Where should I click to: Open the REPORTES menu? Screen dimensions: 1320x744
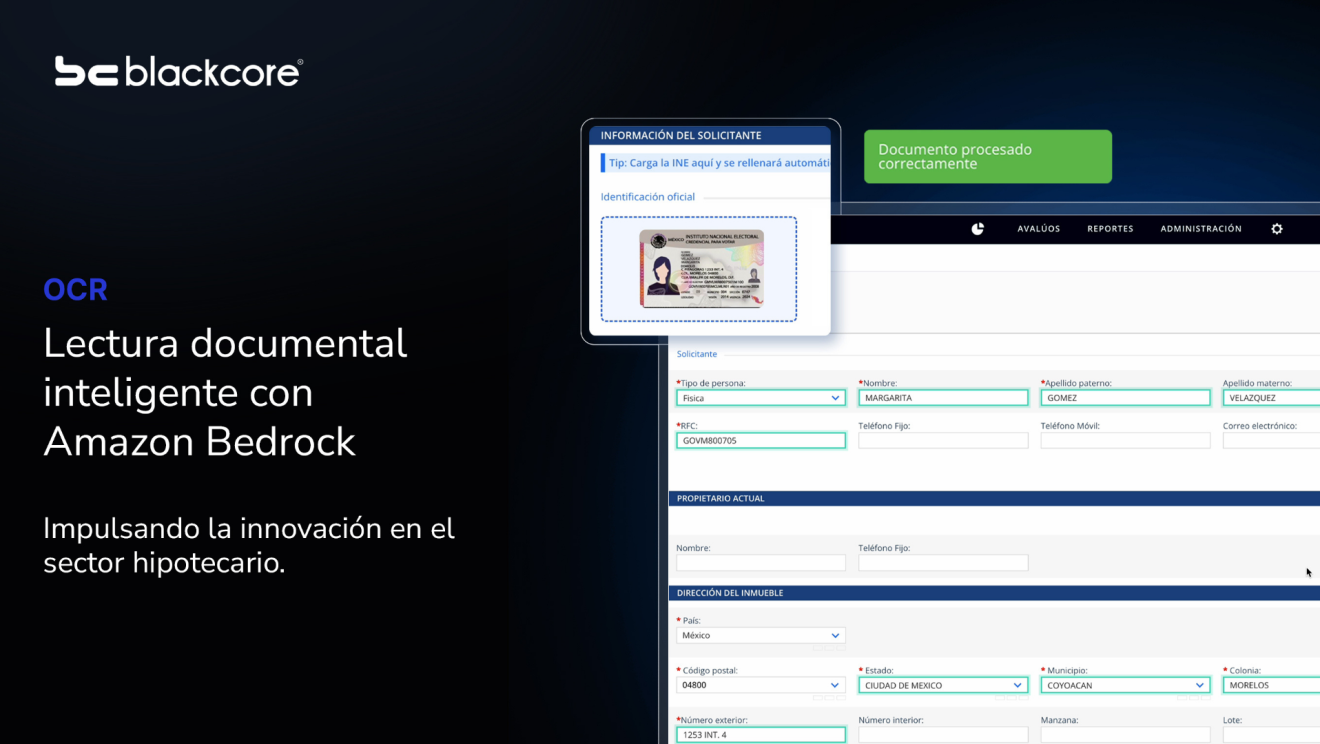click(1110, 229)
